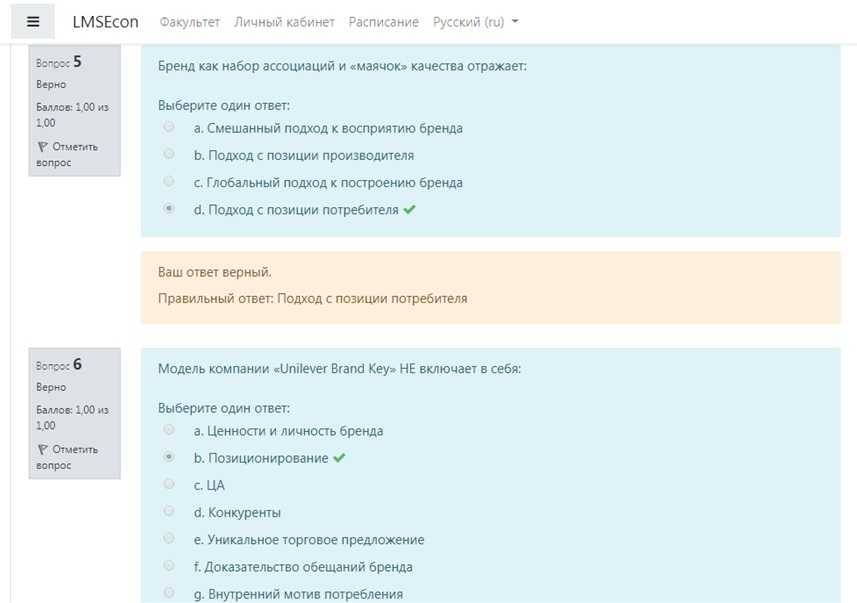Click Отметить вопрос link for question 6

(67, 457)
